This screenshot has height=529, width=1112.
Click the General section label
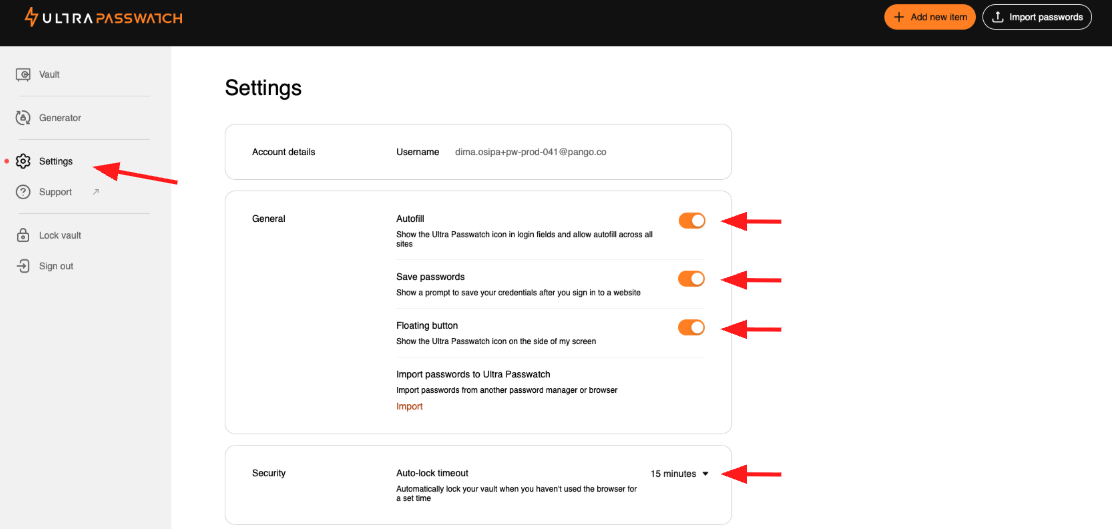269,219
